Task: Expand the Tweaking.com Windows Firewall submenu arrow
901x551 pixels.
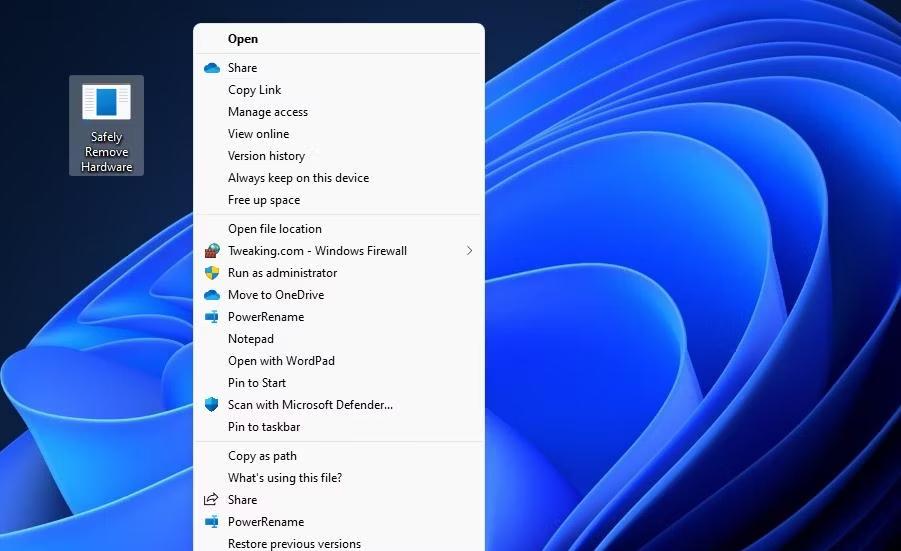Action: pos(469,251)
